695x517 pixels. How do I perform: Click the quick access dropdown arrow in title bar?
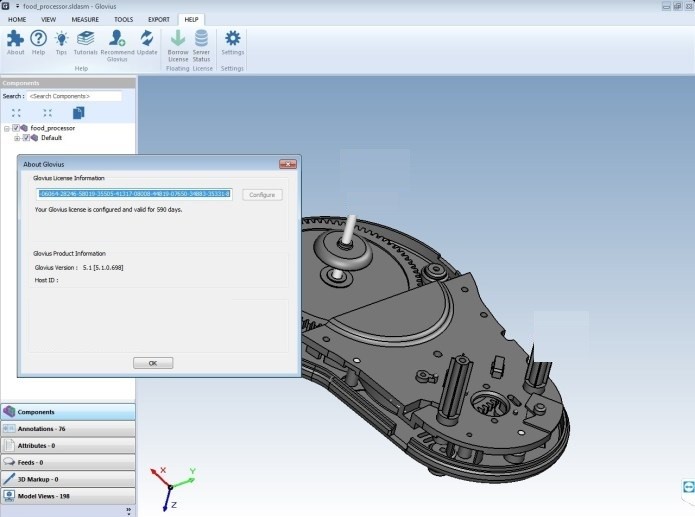pos(17,6)
